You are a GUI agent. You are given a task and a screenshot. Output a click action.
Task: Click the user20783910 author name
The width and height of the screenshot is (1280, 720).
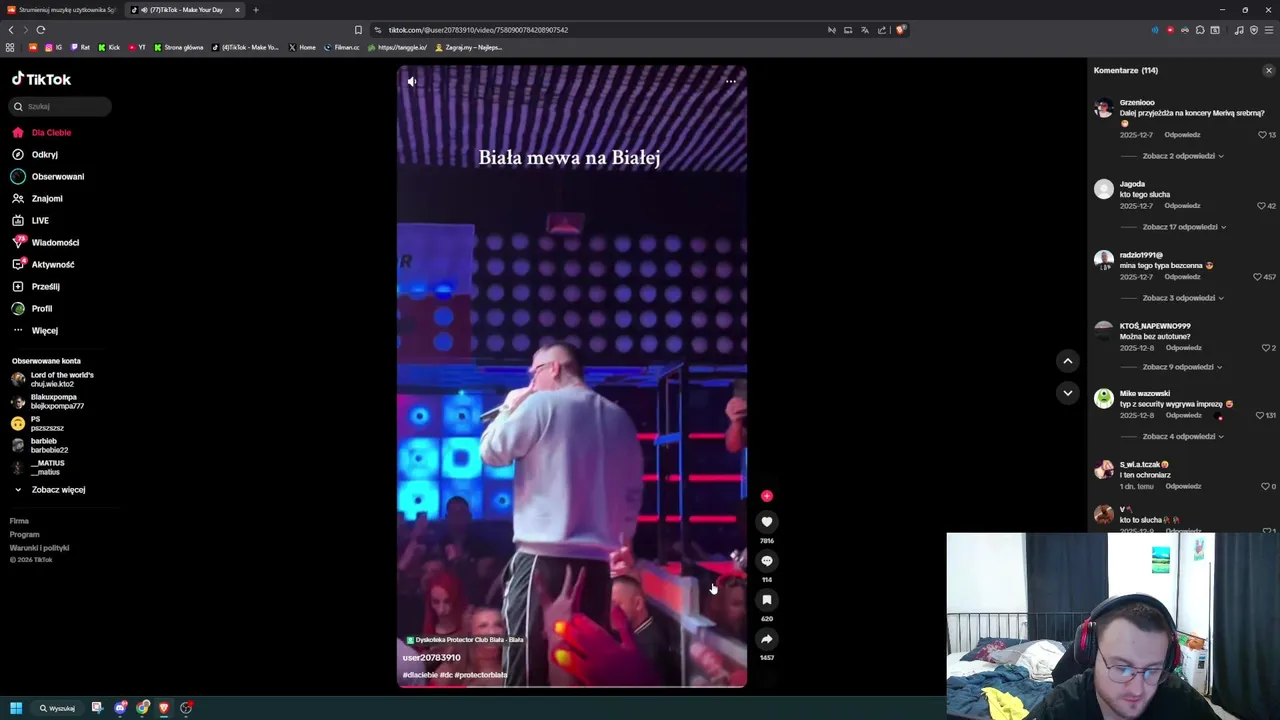click(x=431, y=658)
